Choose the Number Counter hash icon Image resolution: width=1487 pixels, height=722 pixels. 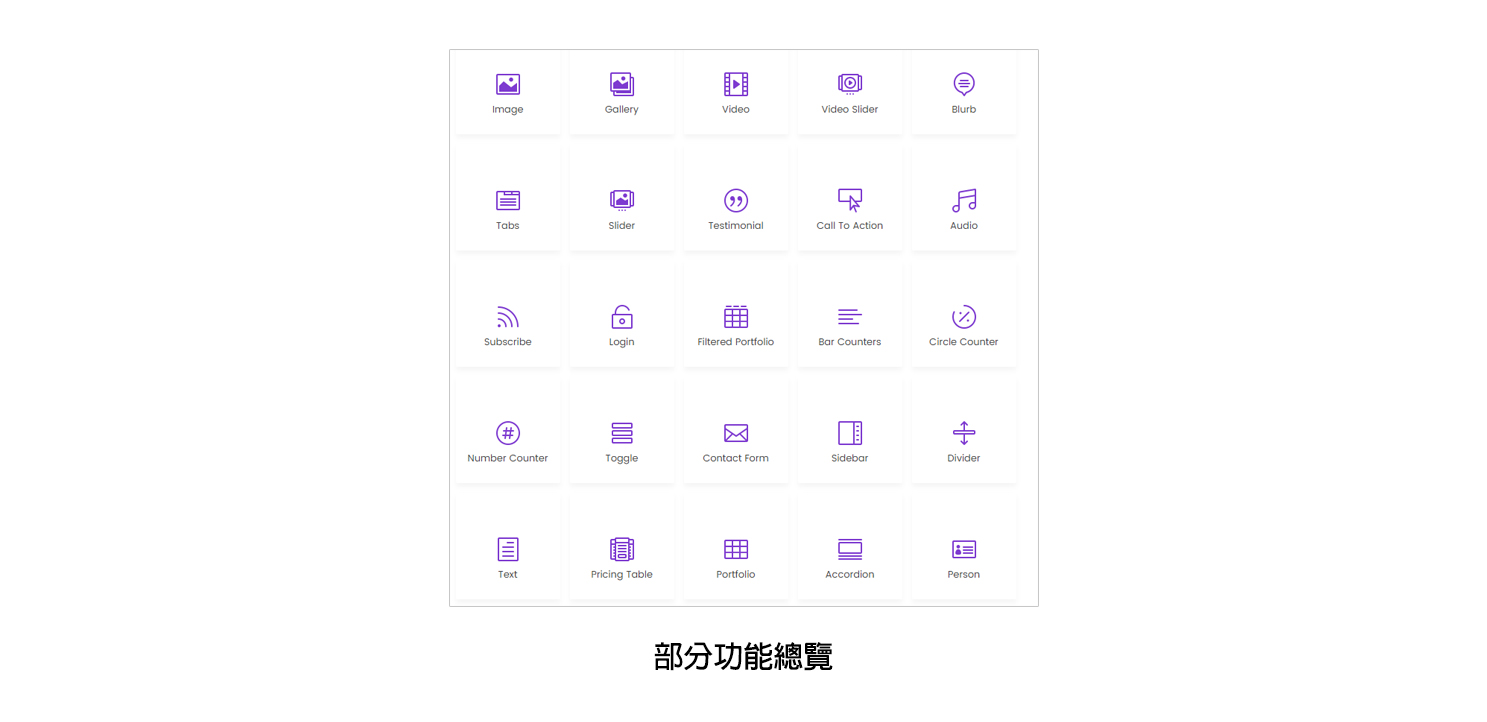(x=508, y=433)
